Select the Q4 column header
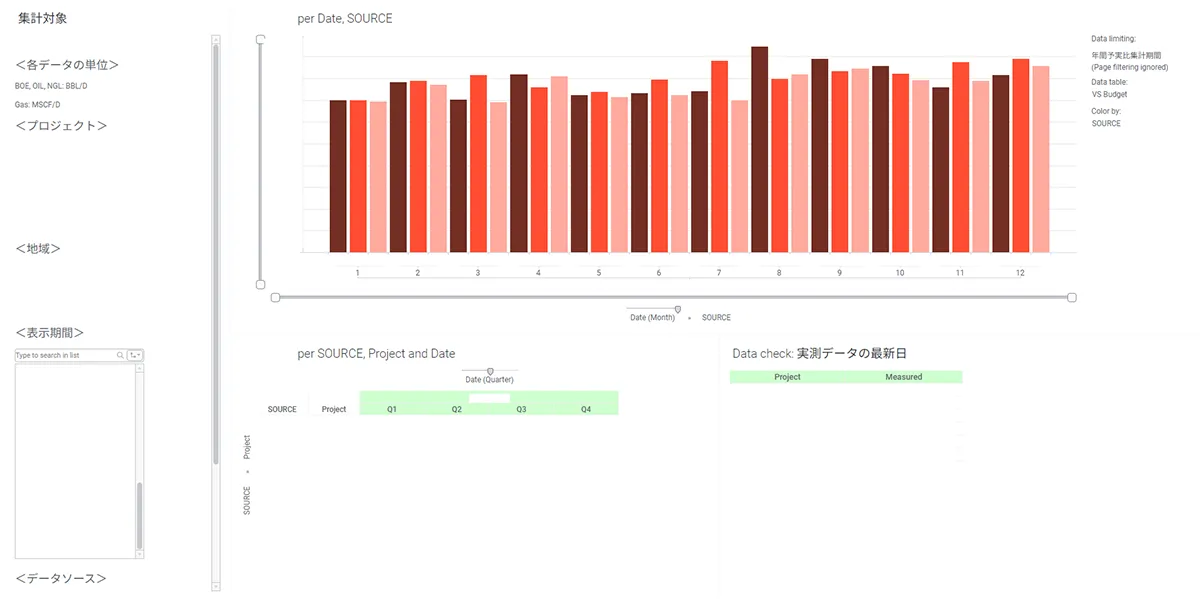This screenshot has width=1200, height=599. pyautogui.click(x=586, y=409)
